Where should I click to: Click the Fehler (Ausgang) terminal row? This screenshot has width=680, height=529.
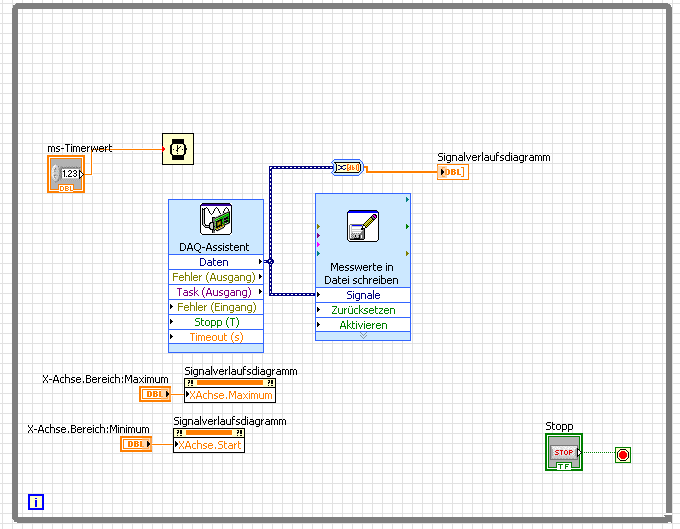(x=216, y=277)
